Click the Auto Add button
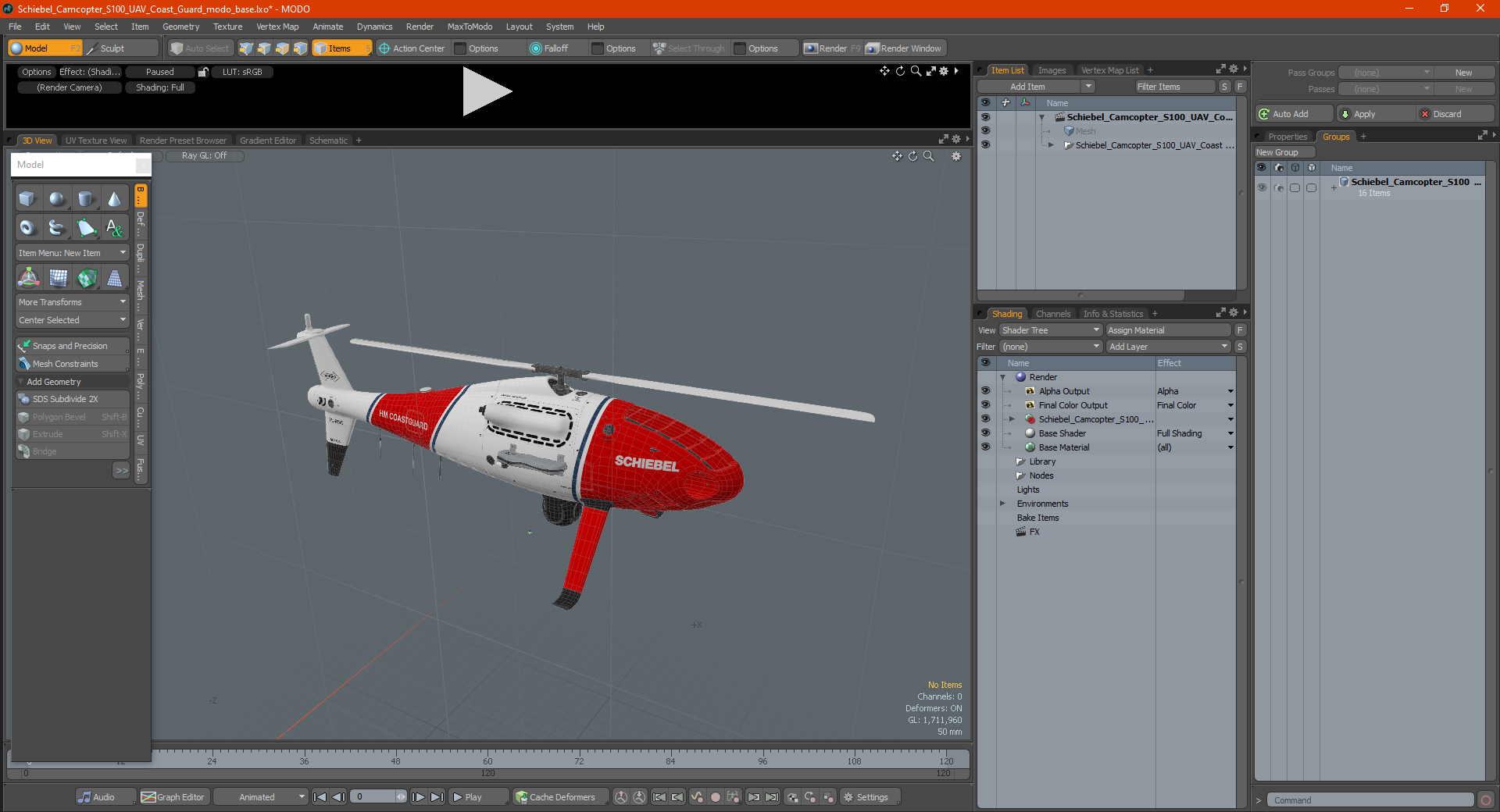The width and height of the screenshot is (1500, 812). (1294, 114)
